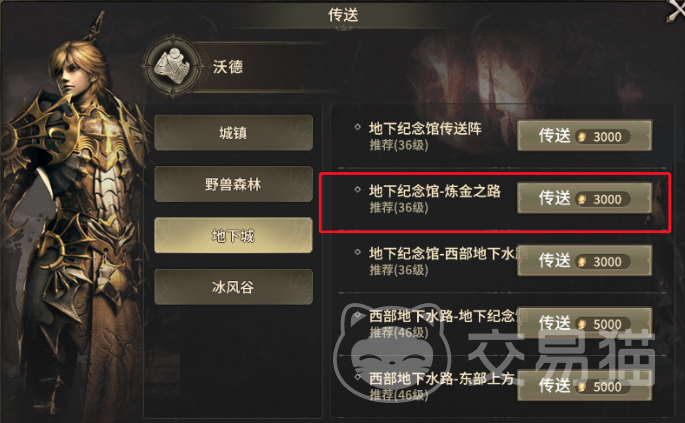Click coin icon on 西部地下水路 3000 button

click(581, 262)
